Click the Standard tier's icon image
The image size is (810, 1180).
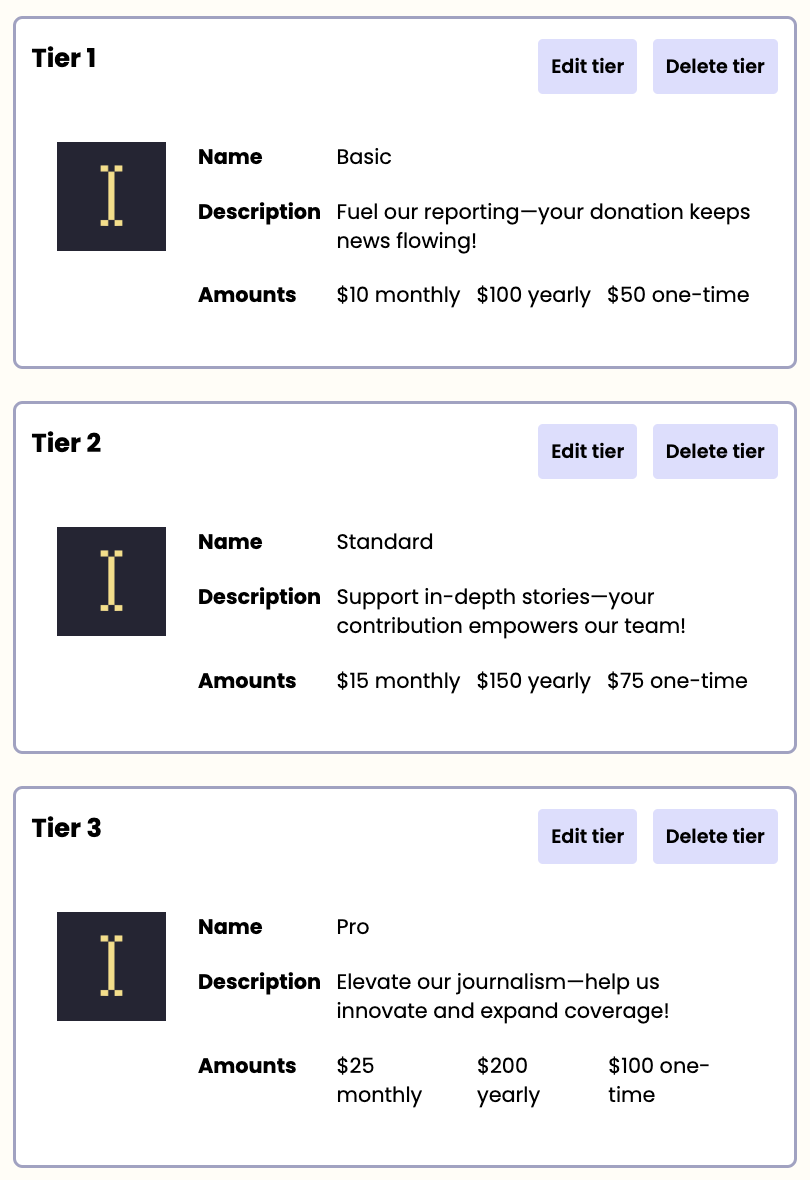click(x=111, y=581)
